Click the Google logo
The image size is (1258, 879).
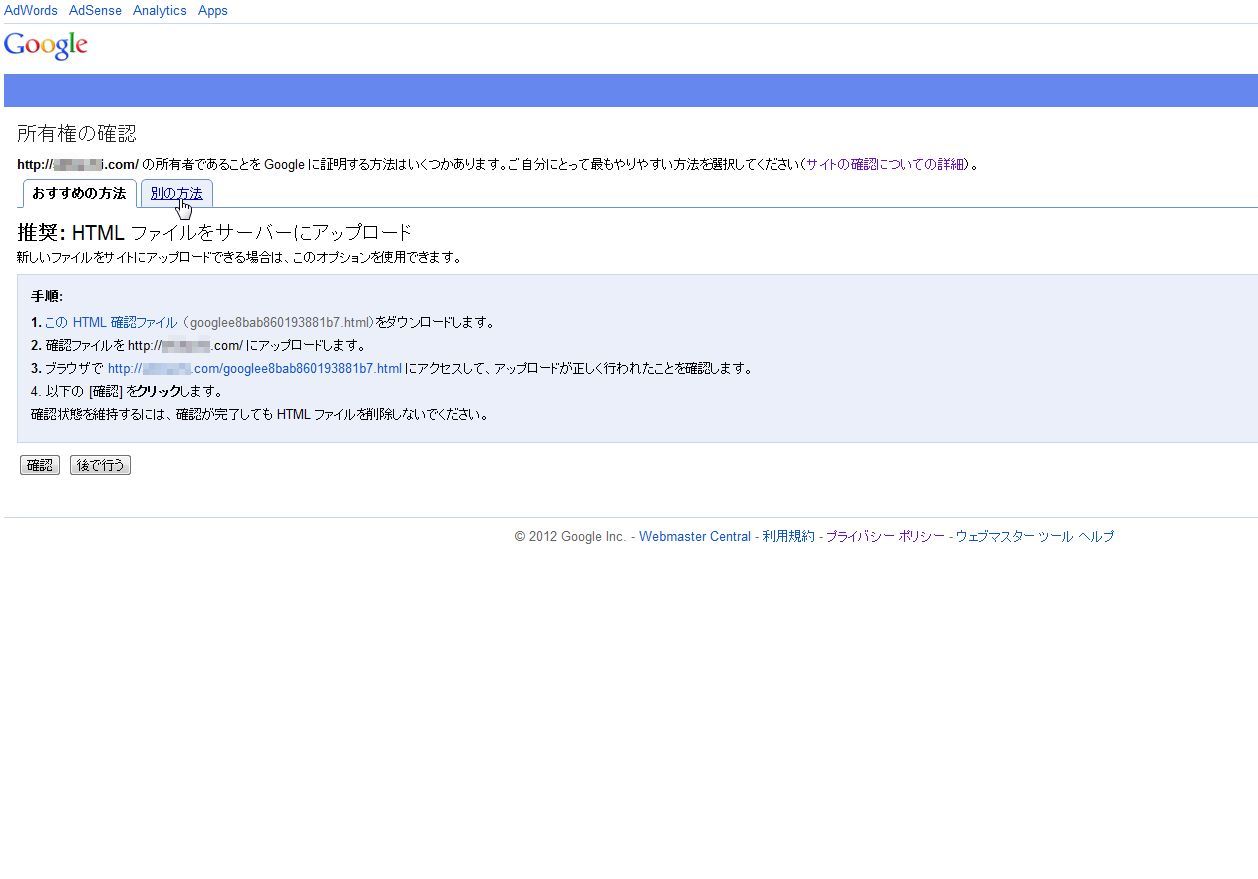(46, 46)
